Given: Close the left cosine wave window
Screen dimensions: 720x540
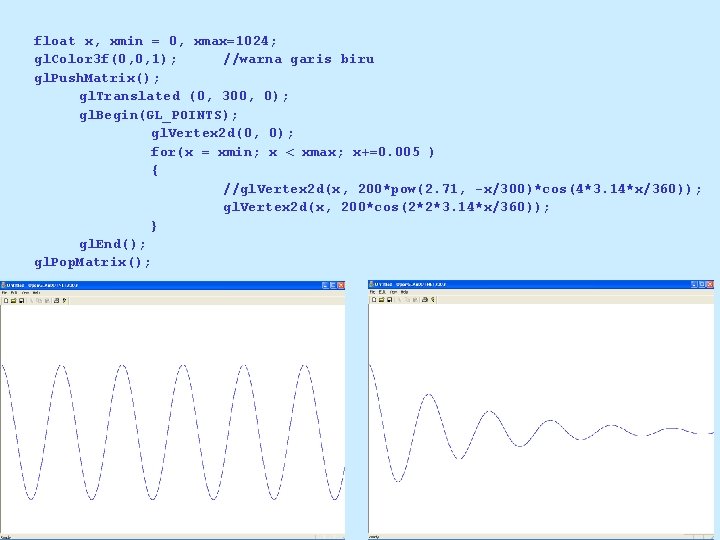Looking at the screenshot, I should 341,285.
